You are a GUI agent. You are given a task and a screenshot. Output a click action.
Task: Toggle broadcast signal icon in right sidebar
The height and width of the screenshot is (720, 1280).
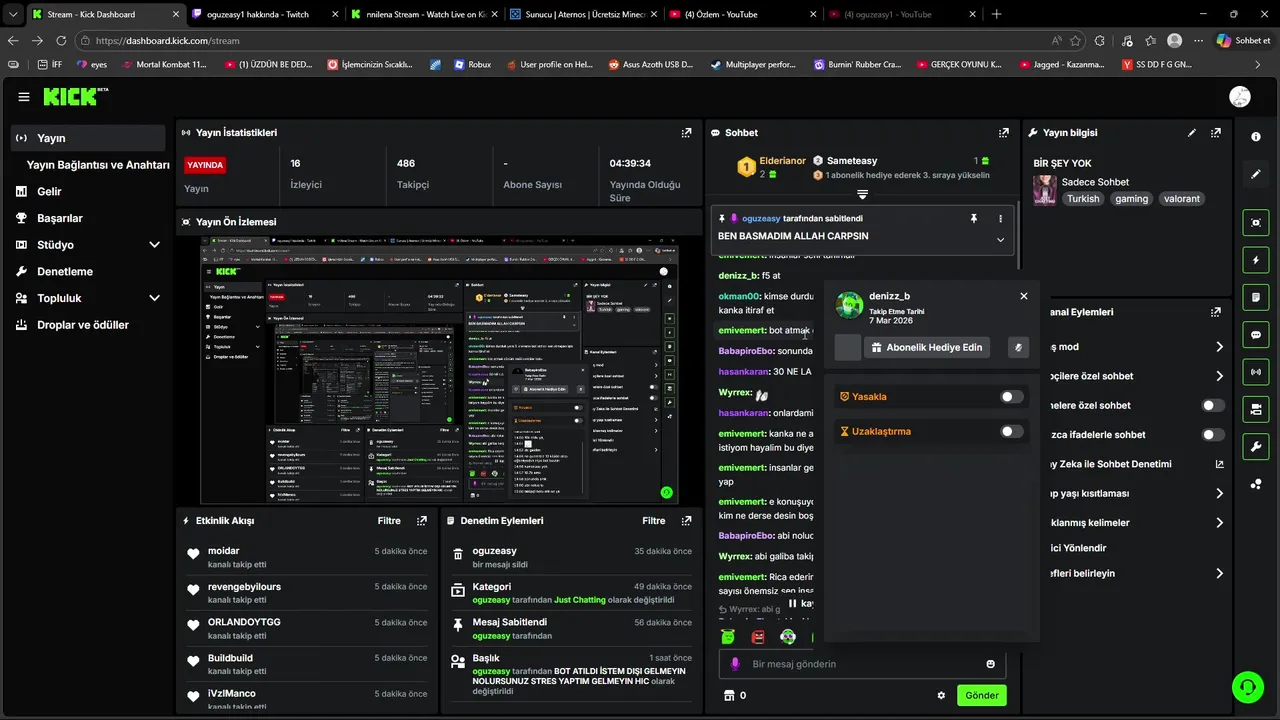1256,372
